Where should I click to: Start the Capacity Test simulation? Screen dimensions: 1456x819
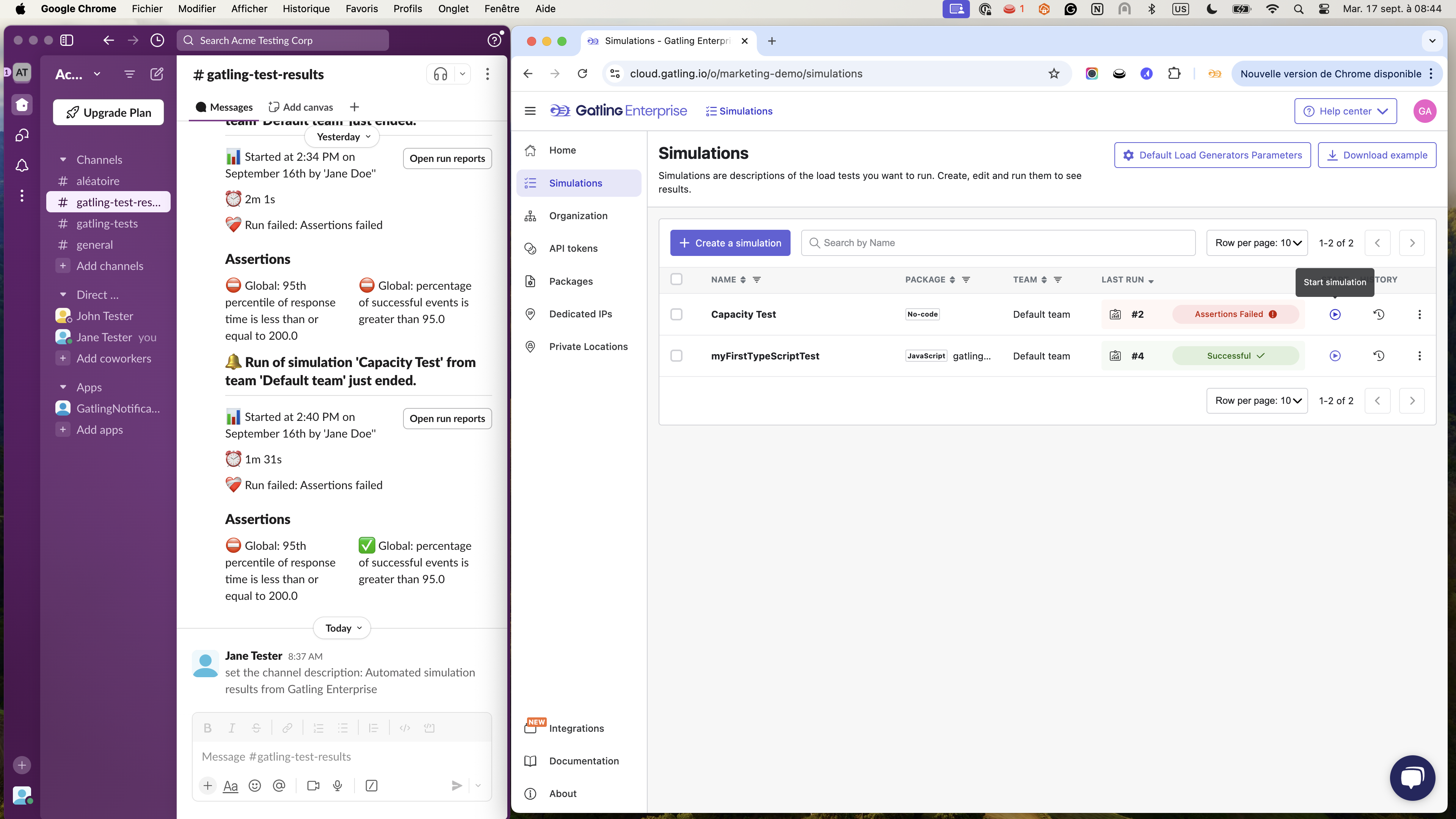pyautogui.click(x=1335, y=314)
